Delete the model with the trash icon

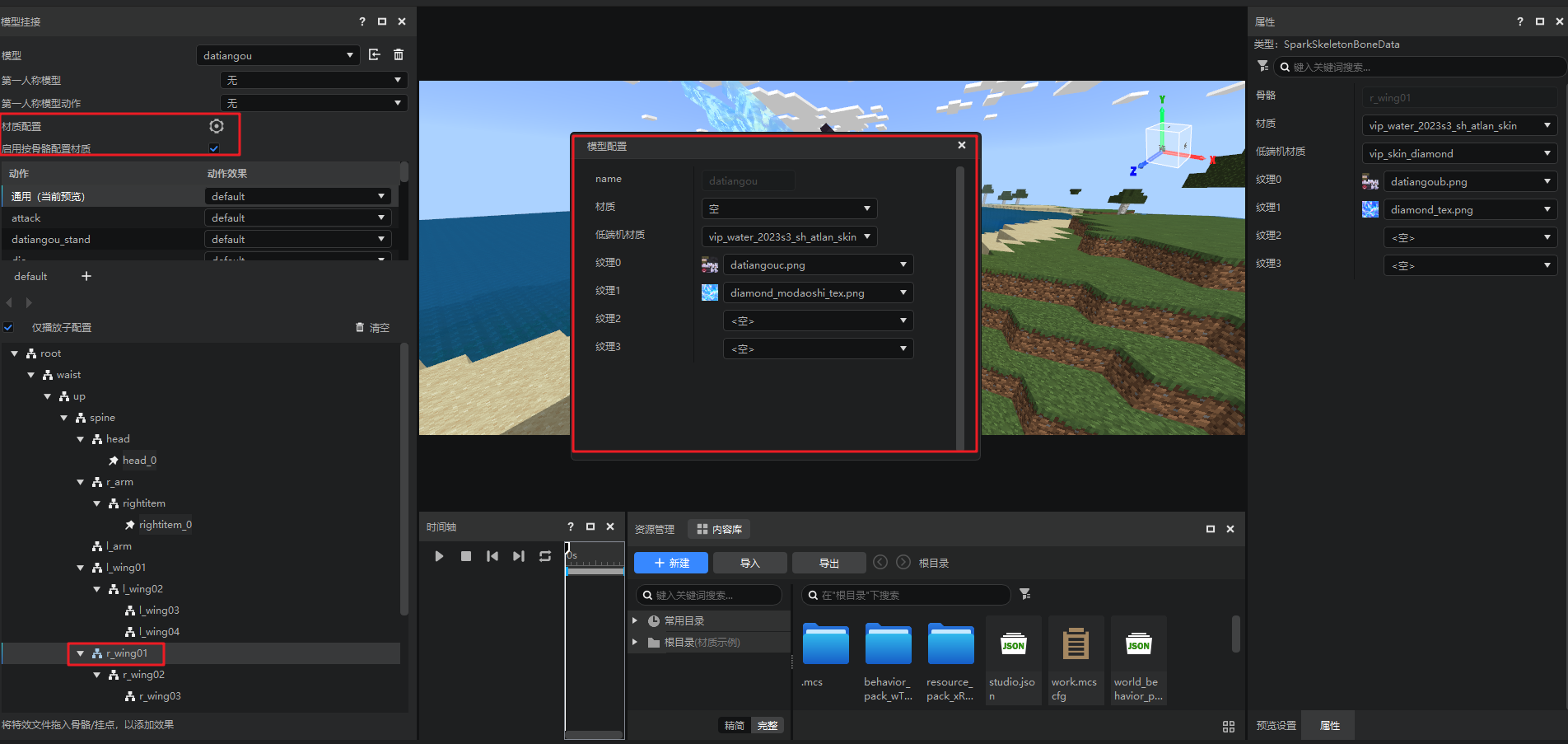(399, 54)
